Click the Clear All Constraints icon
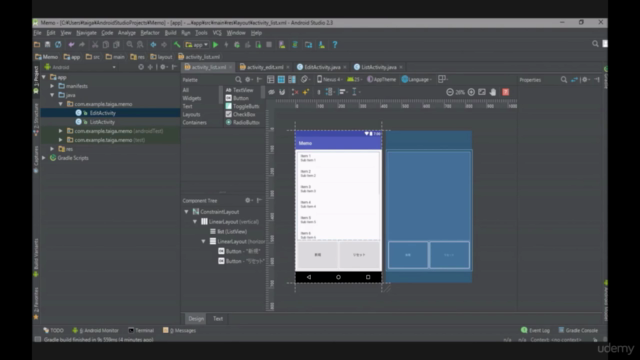The image size is (640, 360). pyautogui.click(x=295, y=92)
